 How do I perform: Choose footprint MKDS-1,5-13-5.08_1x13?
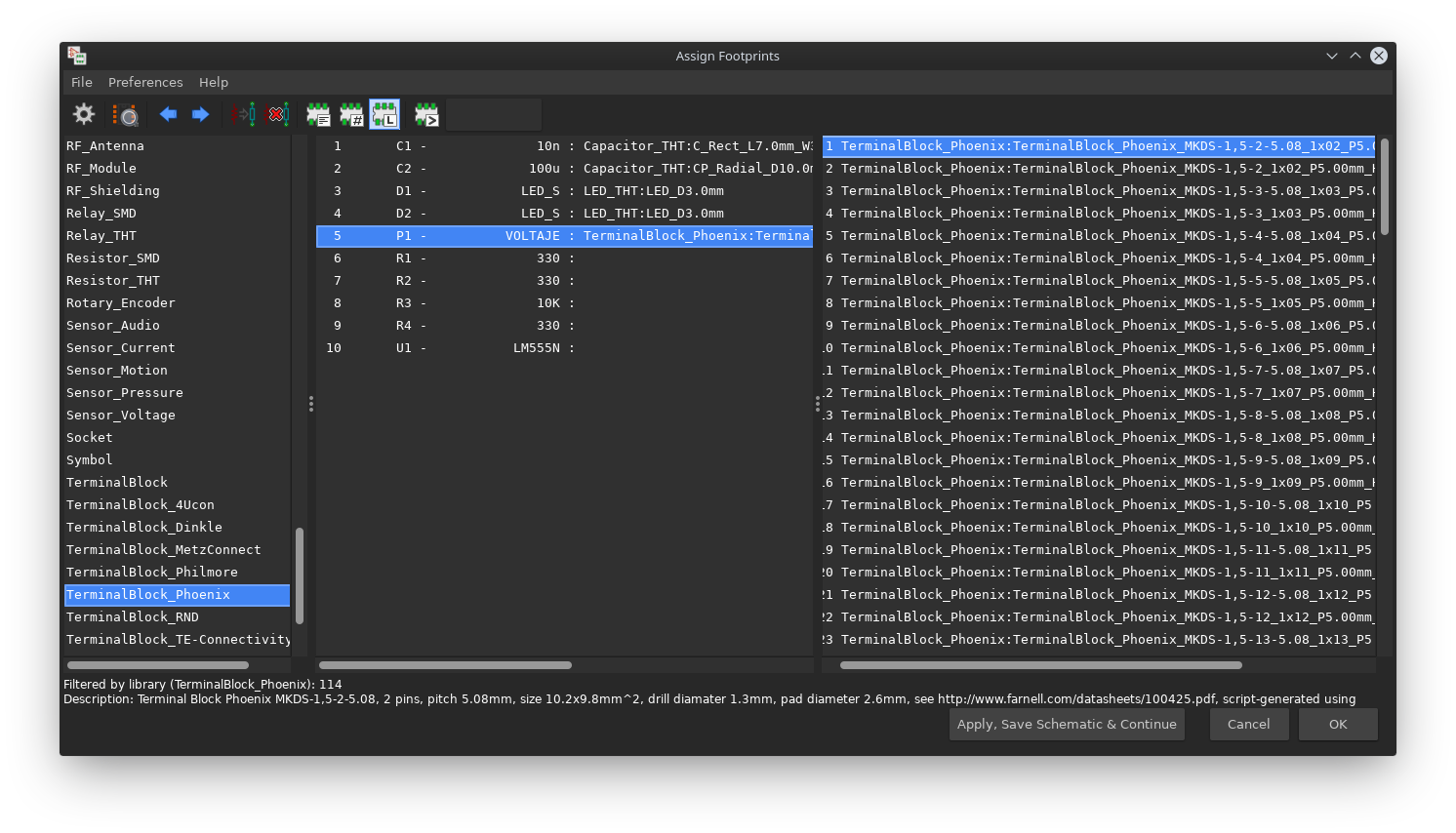(x=1099, y=640)
